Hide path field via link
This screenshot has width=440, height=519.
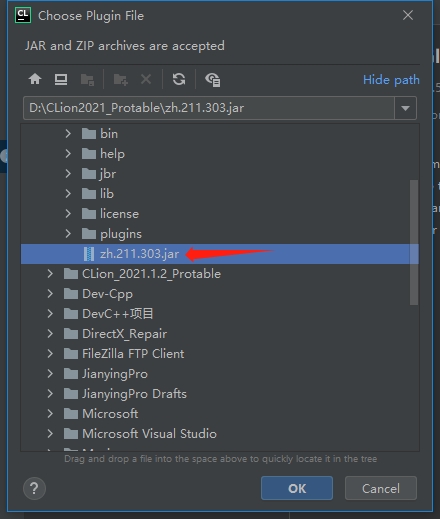point(391,80)
